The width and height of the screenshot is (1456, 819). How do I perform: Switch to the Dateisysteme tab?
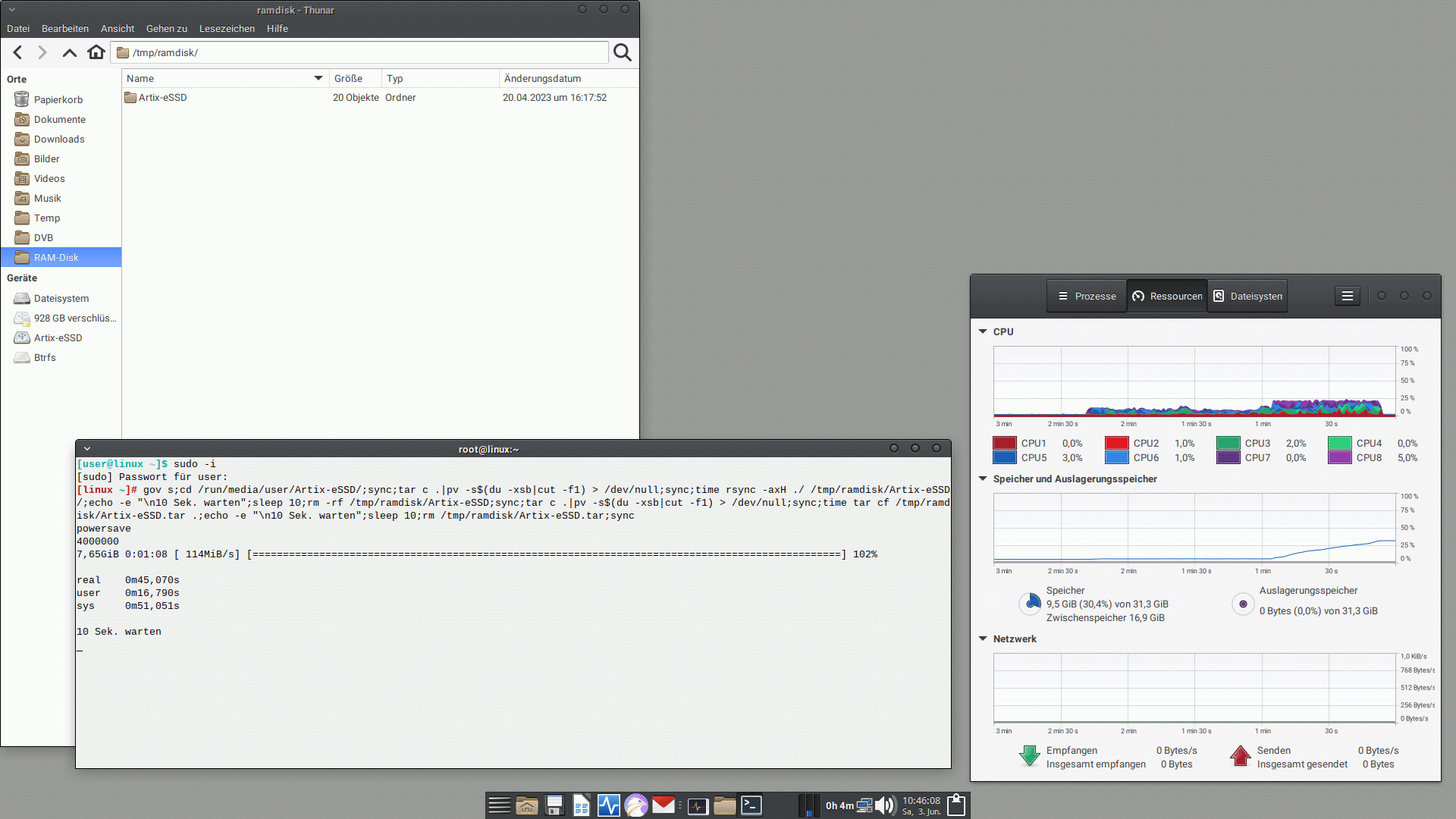(x=1247, y=296)
